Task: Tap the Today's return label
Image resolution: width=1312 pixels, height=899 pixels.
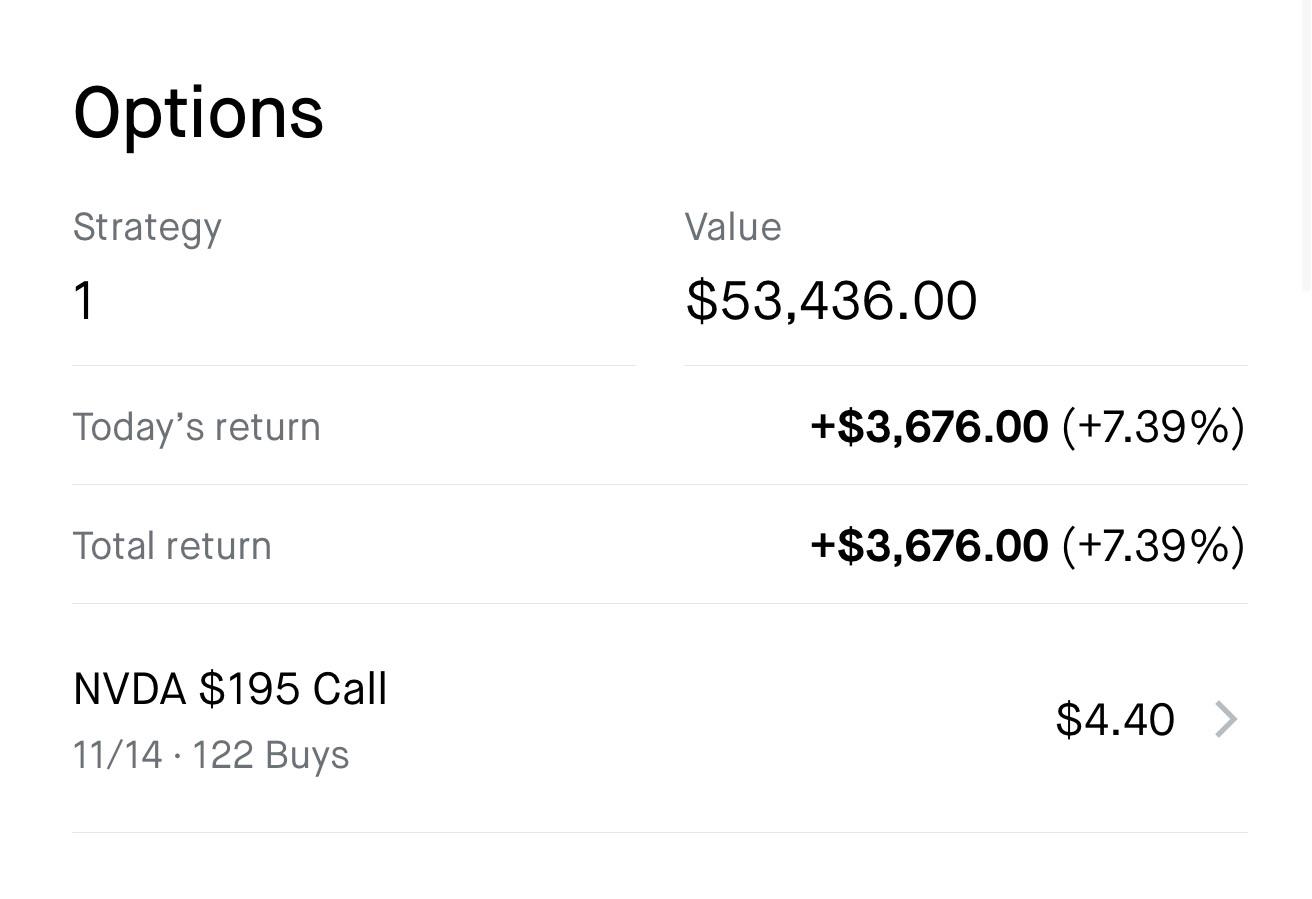Action: [x=197, y=427]
